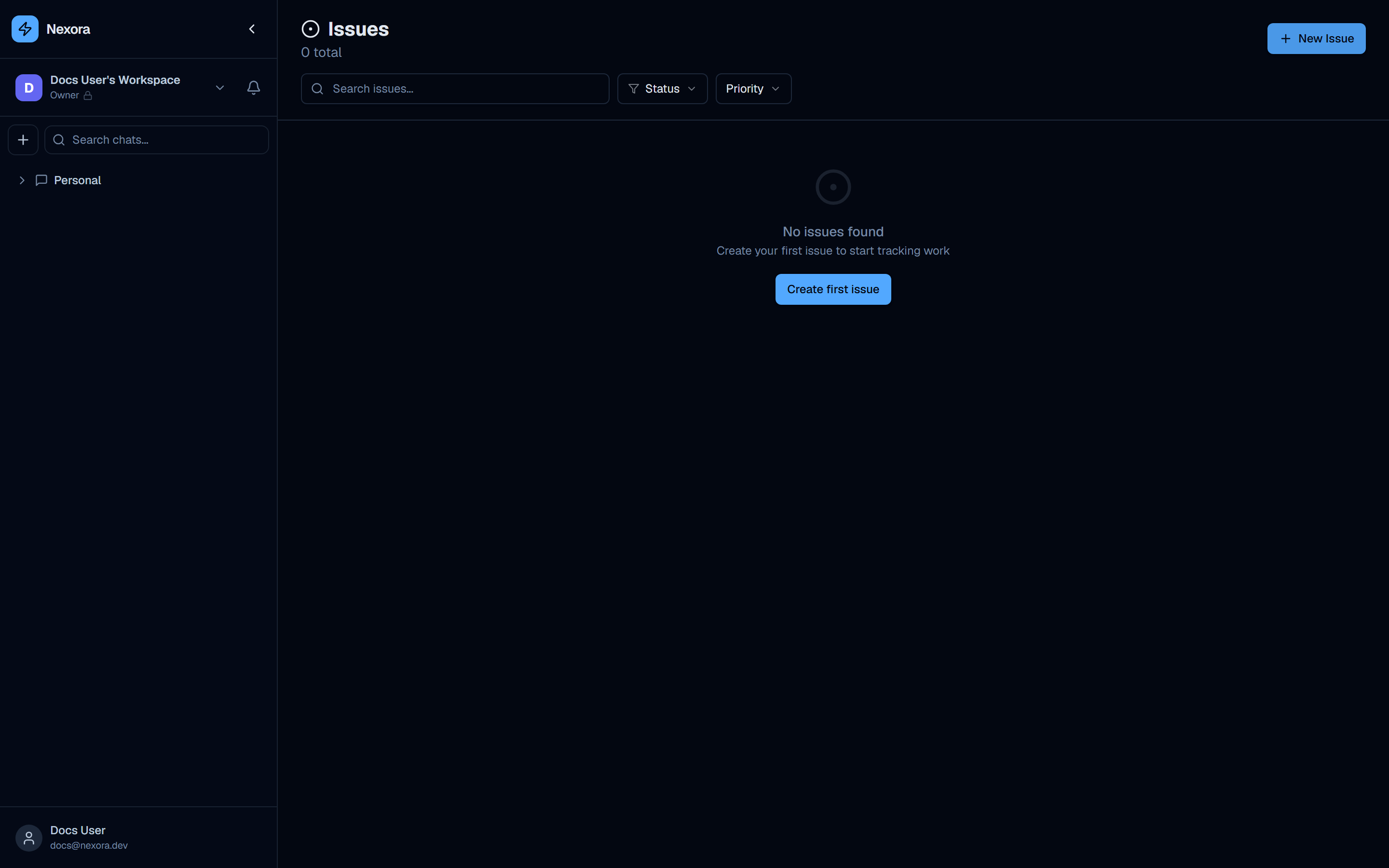This screenshot has width=1389, height=868.
Task: Click the Nexora lightning bolt logo
Action: (25, 29)
